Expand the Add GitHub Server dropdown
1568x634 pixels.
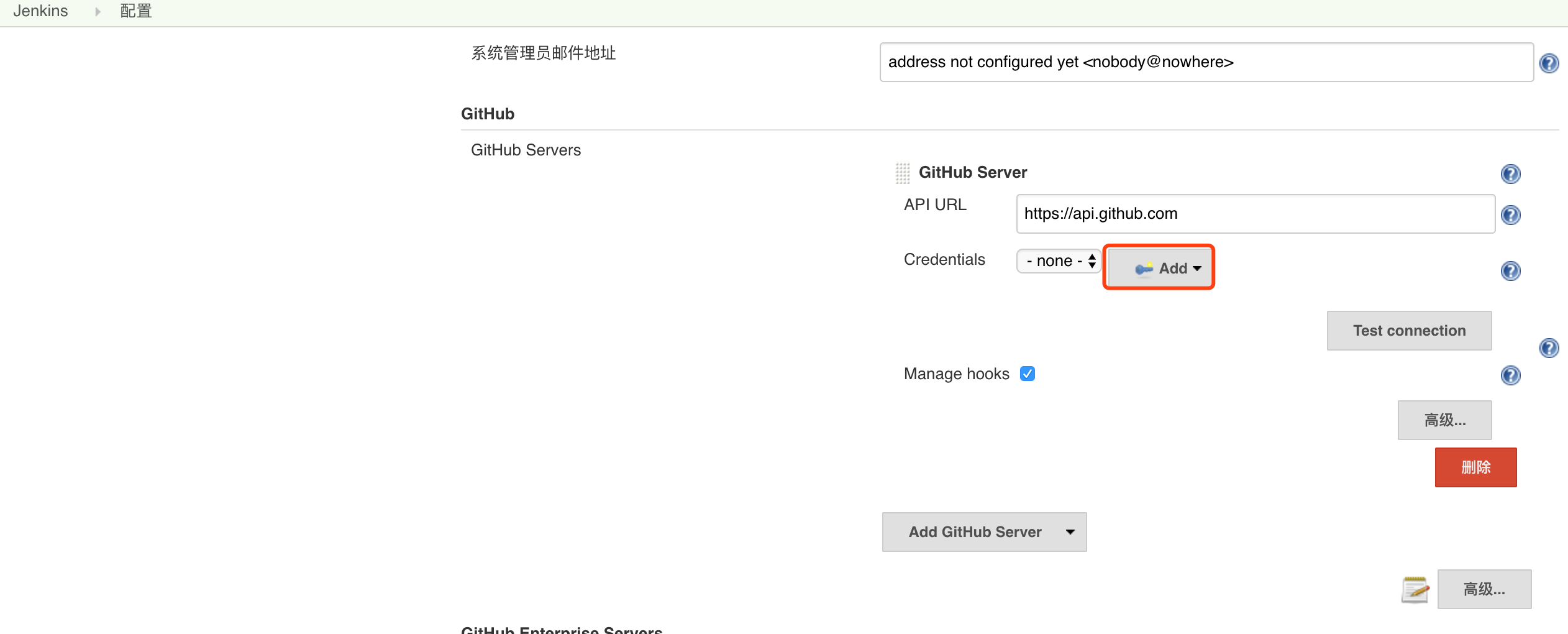[x=985, y=532]
